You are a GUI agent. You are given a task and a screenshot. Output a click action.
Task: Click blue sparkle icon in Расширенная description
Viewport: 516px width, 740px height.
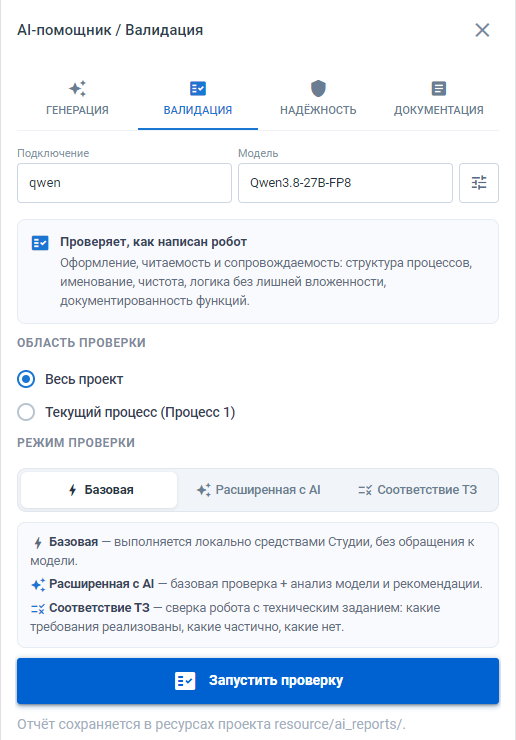38,585
